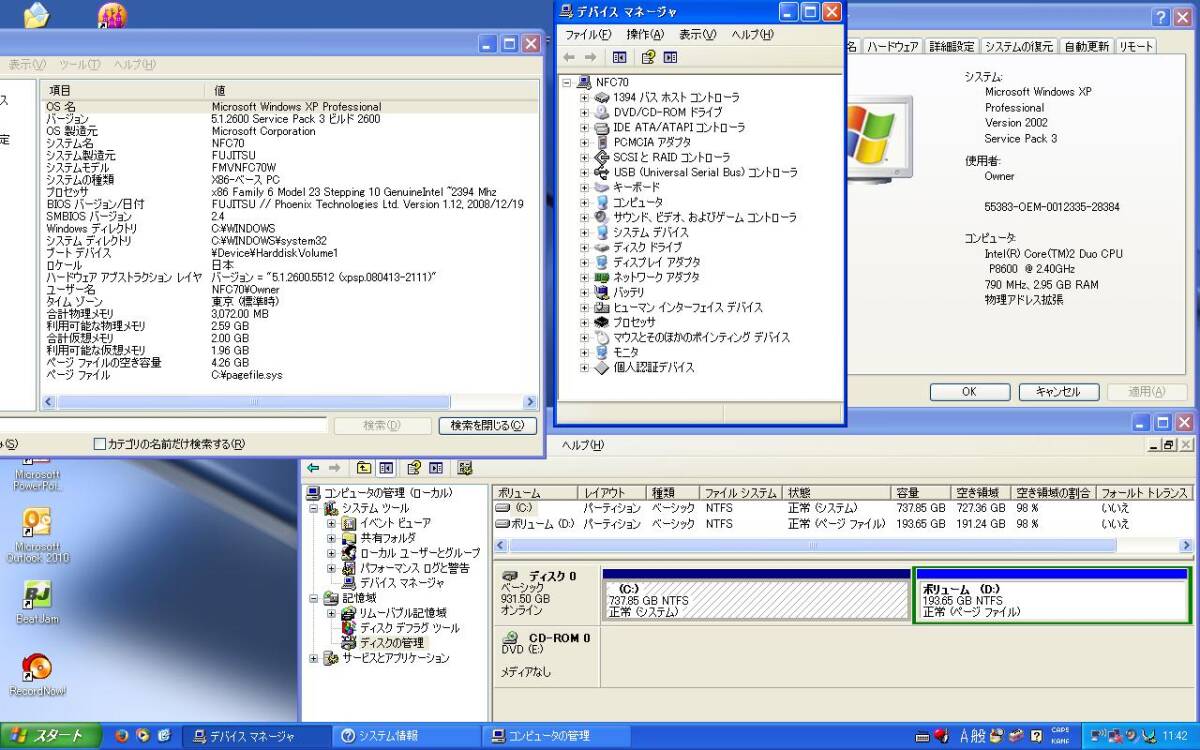The width and height of the screenshot is (1200, 750).
Task: Toggle カテゴリの名前だけ検索する checkbox
Action: (x=99, y=444)
